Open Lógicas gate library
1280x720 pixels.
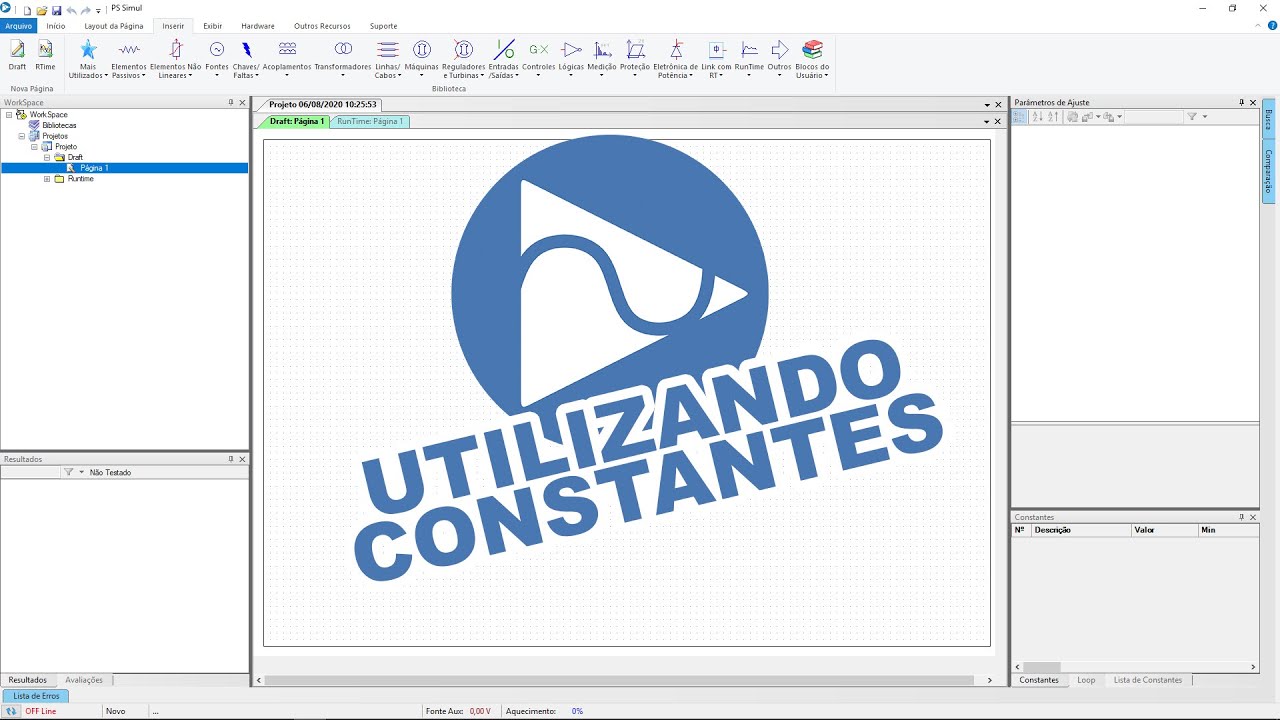[x=572, y=59]
